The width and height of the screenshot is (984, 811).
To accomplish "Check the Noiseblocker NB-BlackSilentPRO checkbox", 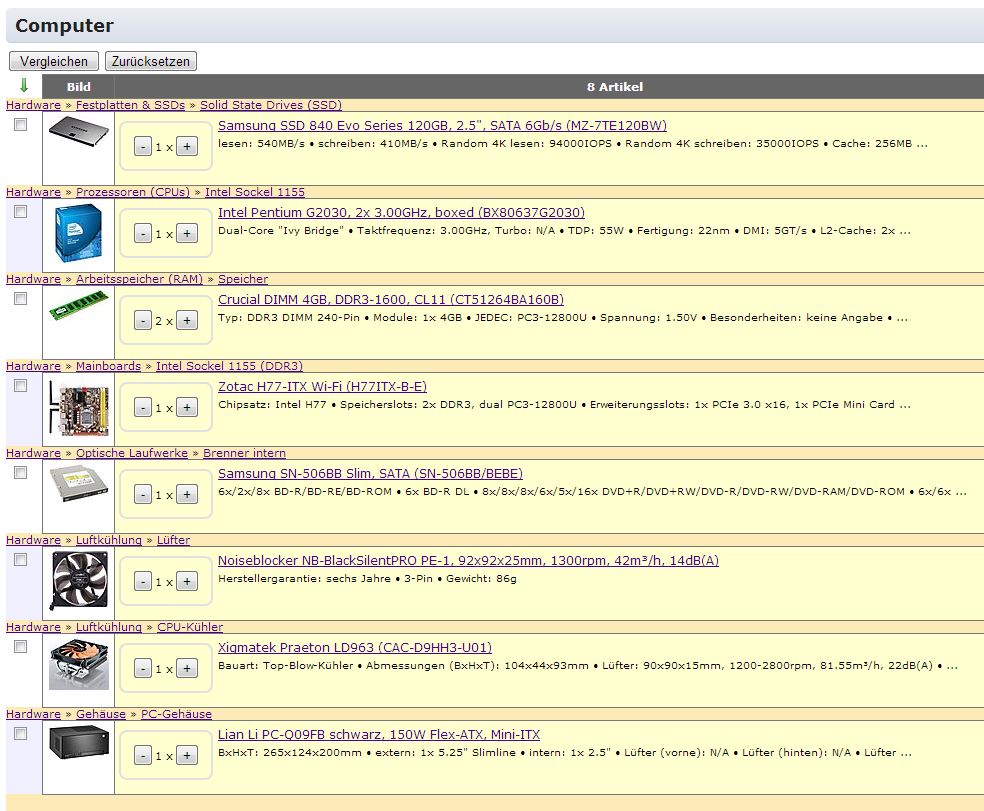I will coord(21,560).
